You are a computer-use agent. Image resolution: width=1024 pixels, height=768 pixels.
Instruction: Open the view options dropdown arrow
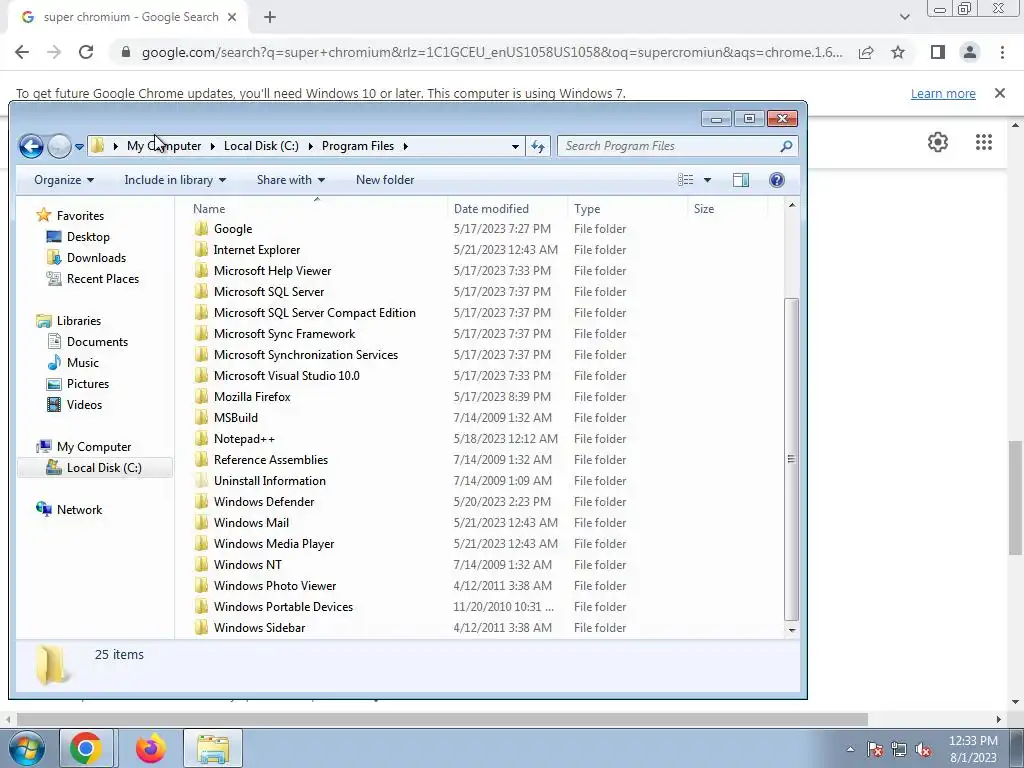707,180
